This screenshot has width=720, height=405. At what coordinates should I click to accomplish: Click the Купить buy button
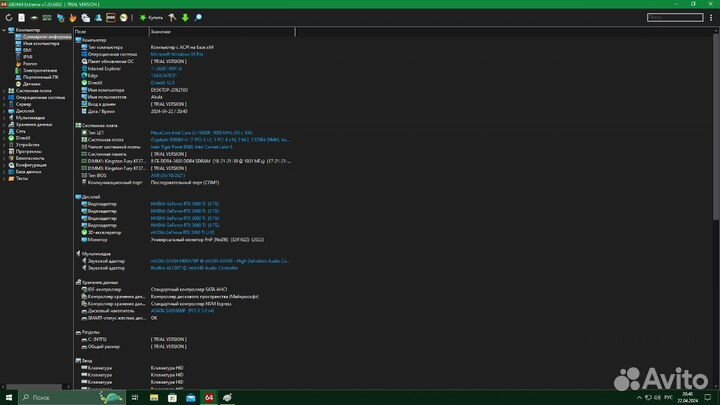pyautogui.click(x=151, y=17)
